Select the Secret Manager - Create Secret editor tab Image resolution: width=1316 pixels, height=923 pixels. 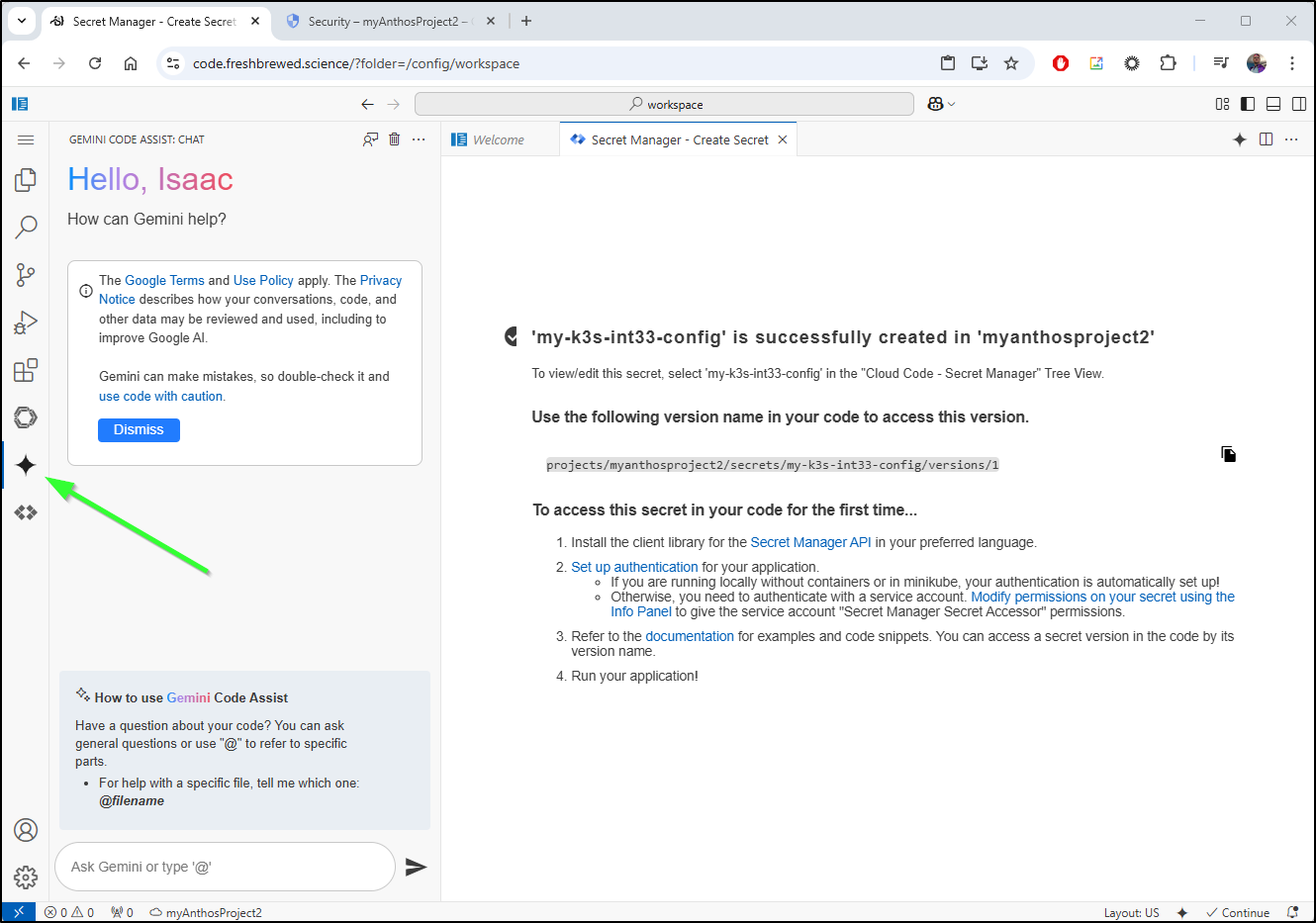[679, 139]
